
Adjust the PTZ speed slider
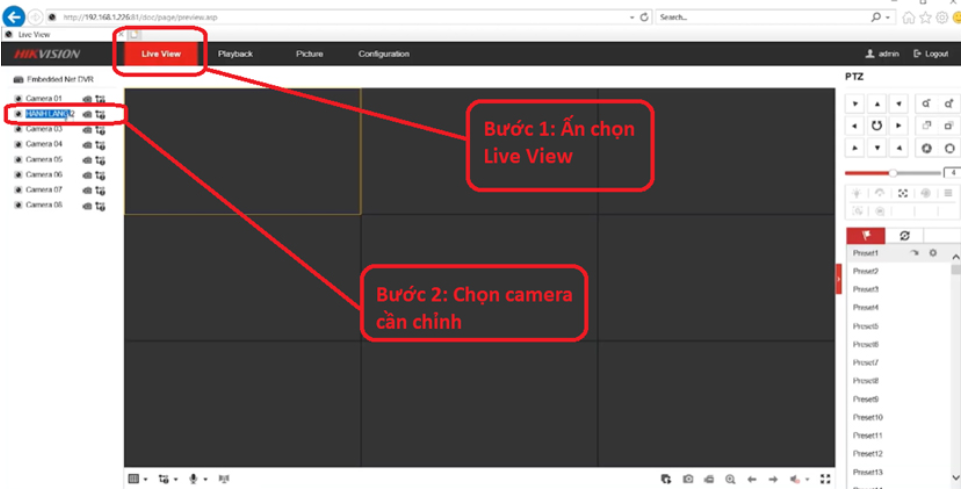[893, 173]
